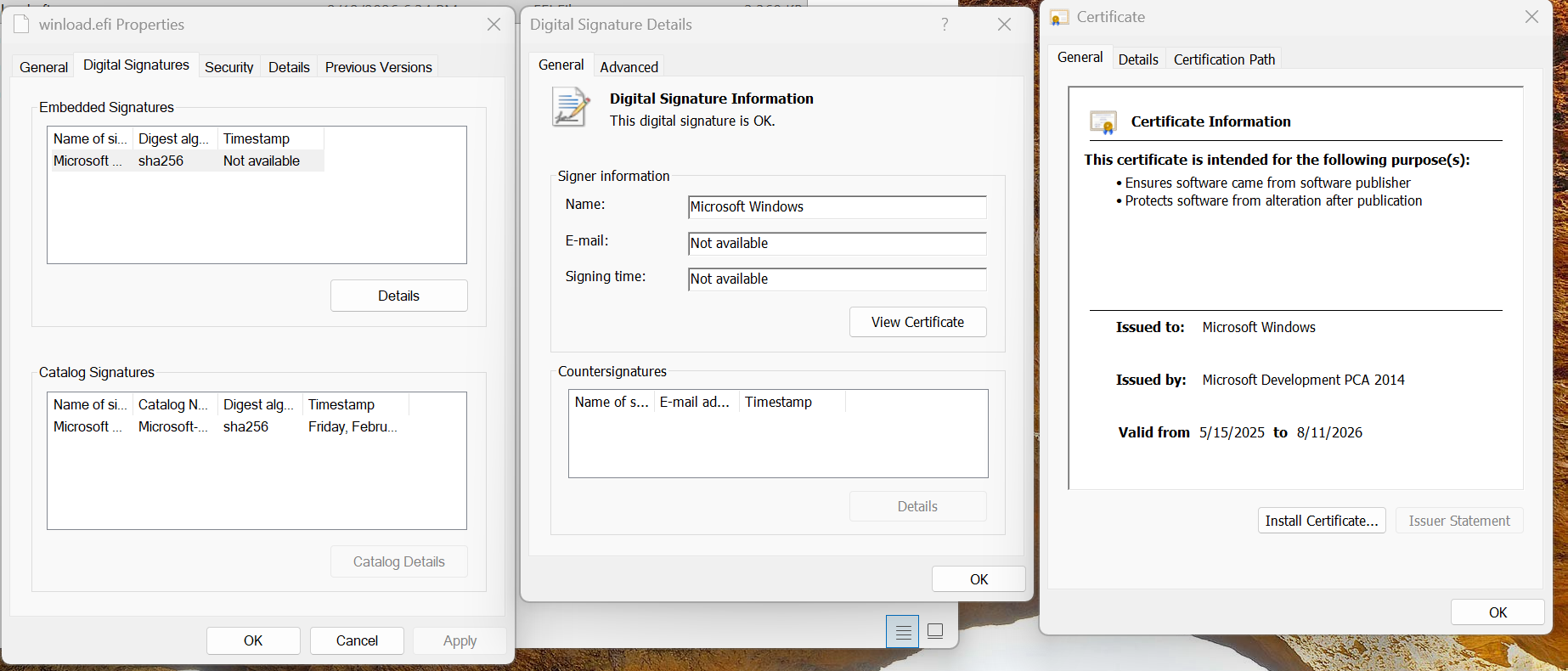Screen dimensions: 1568x671
Task: Switch to the Previous Versions tab
Action: coord(379,67)
